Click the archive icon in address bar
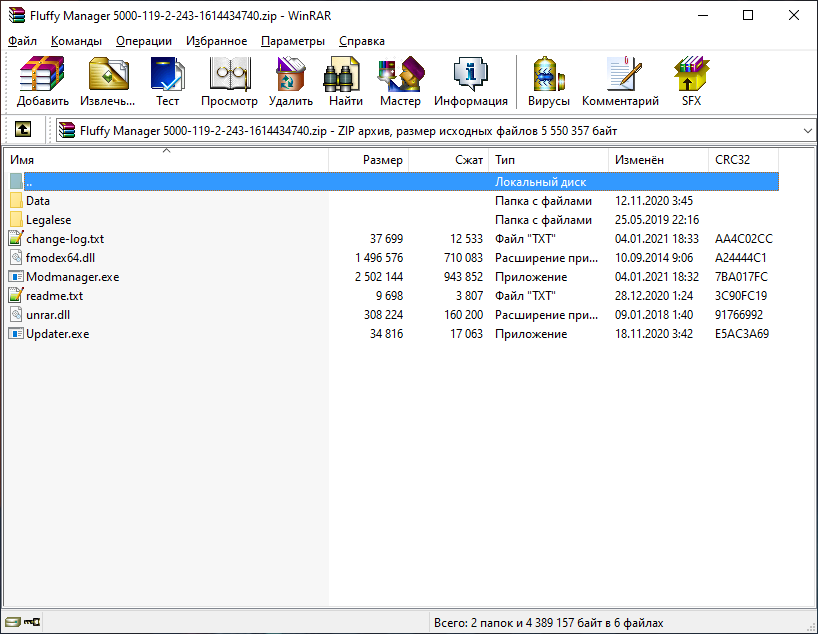Screen dimensions: 818x634 67,130
